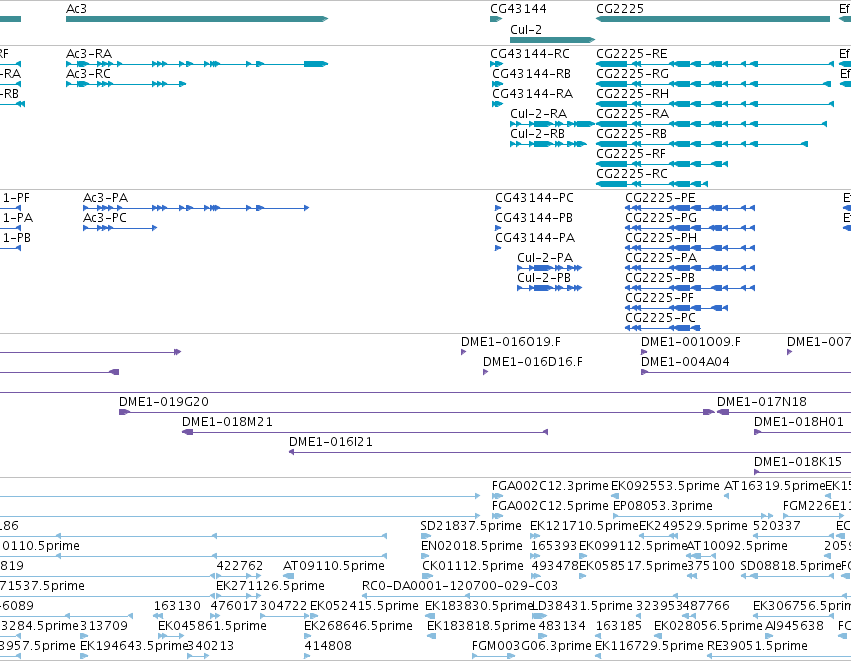Select the Ac3-PA coding sequence
Image resolution: width=851 pixels, height=661 pixels.
tap(196, 208)
